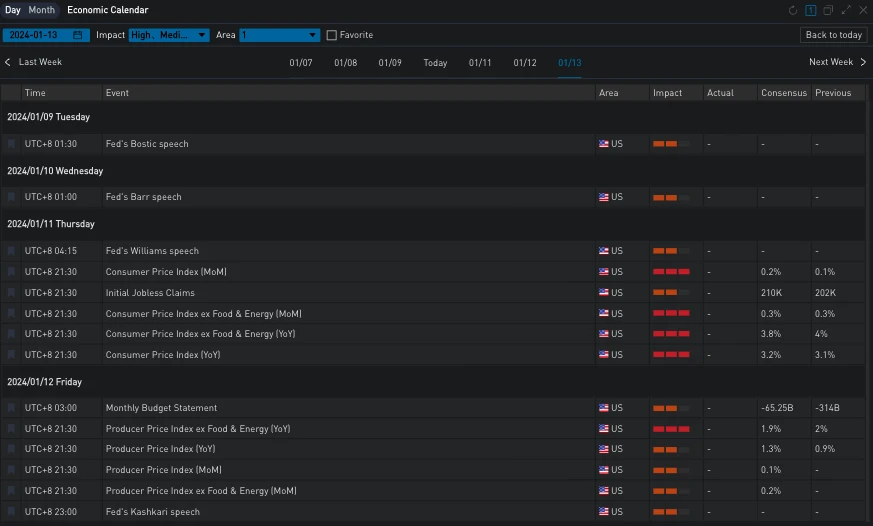Switch to Month view
873x526 pixels.
pyautogui.click(x=42, y=10)
